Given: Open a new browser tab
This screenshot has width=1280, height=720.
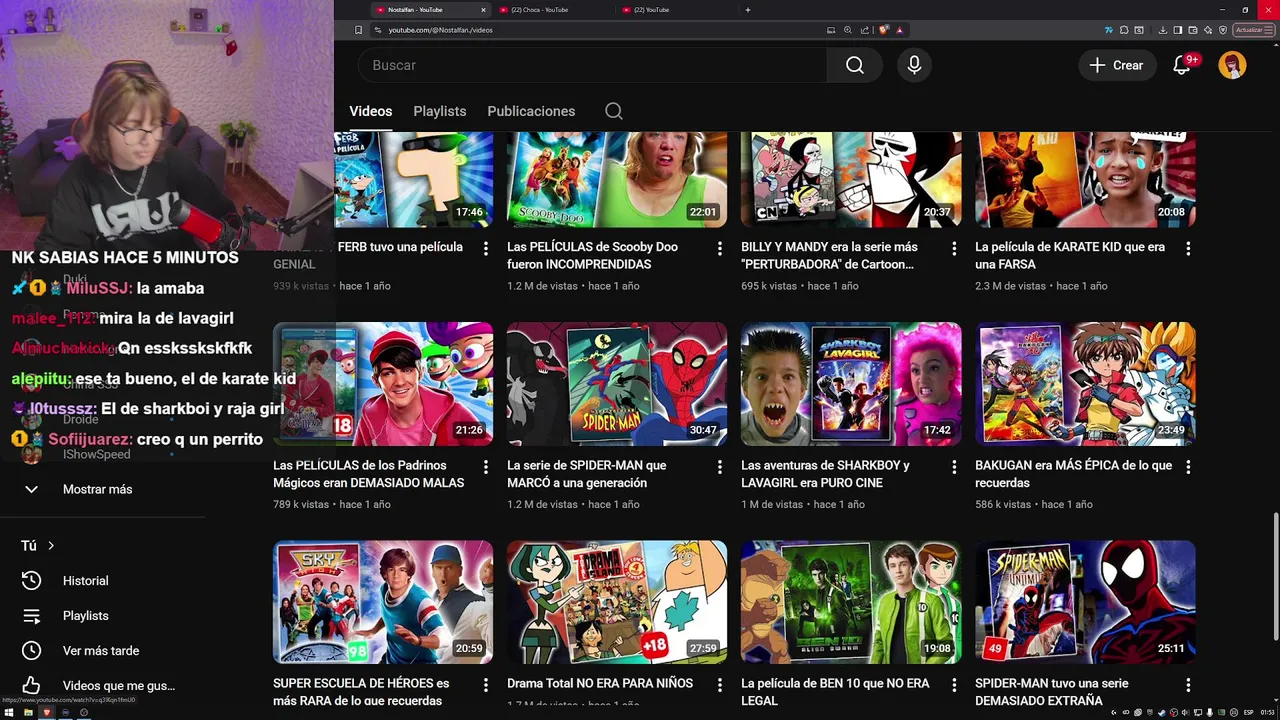Looking at the screenshot, I should click(748, 10).
